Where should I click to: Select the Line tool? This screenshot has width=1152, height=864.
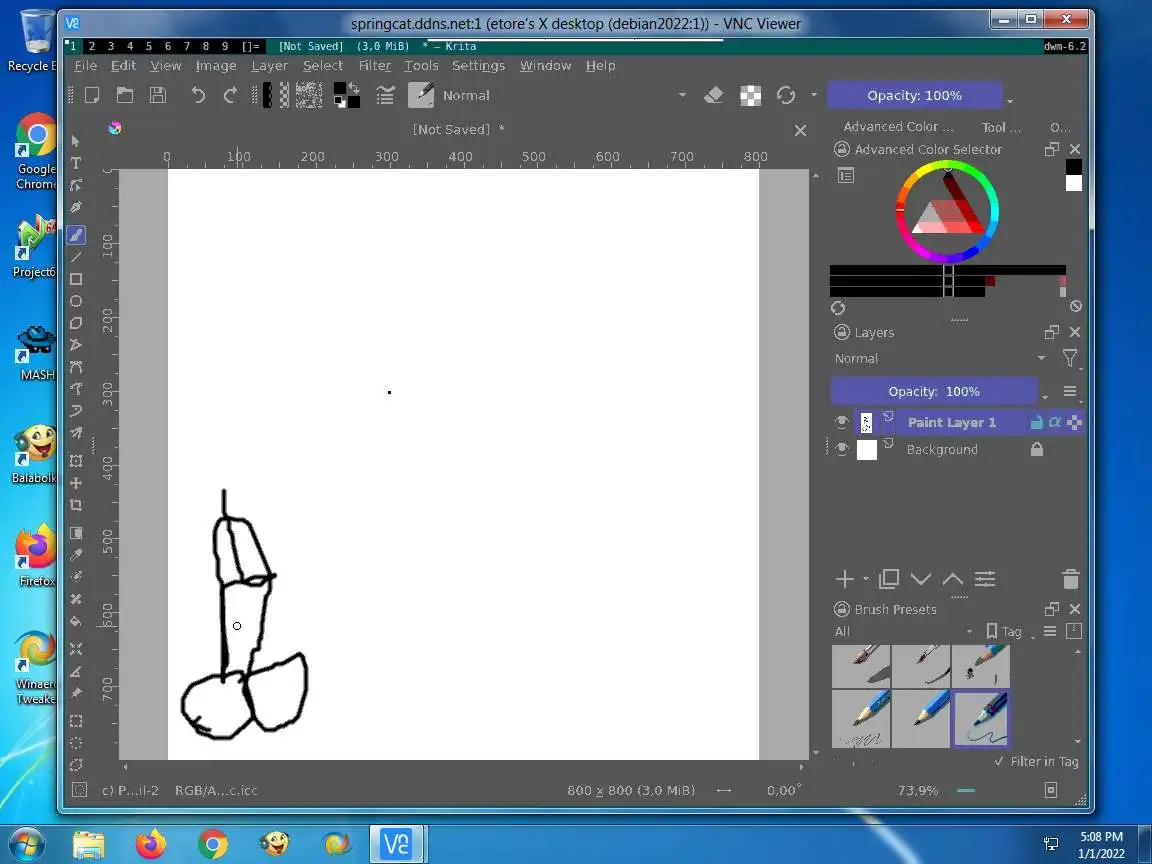pyautogui.click(x=76, y=257)
